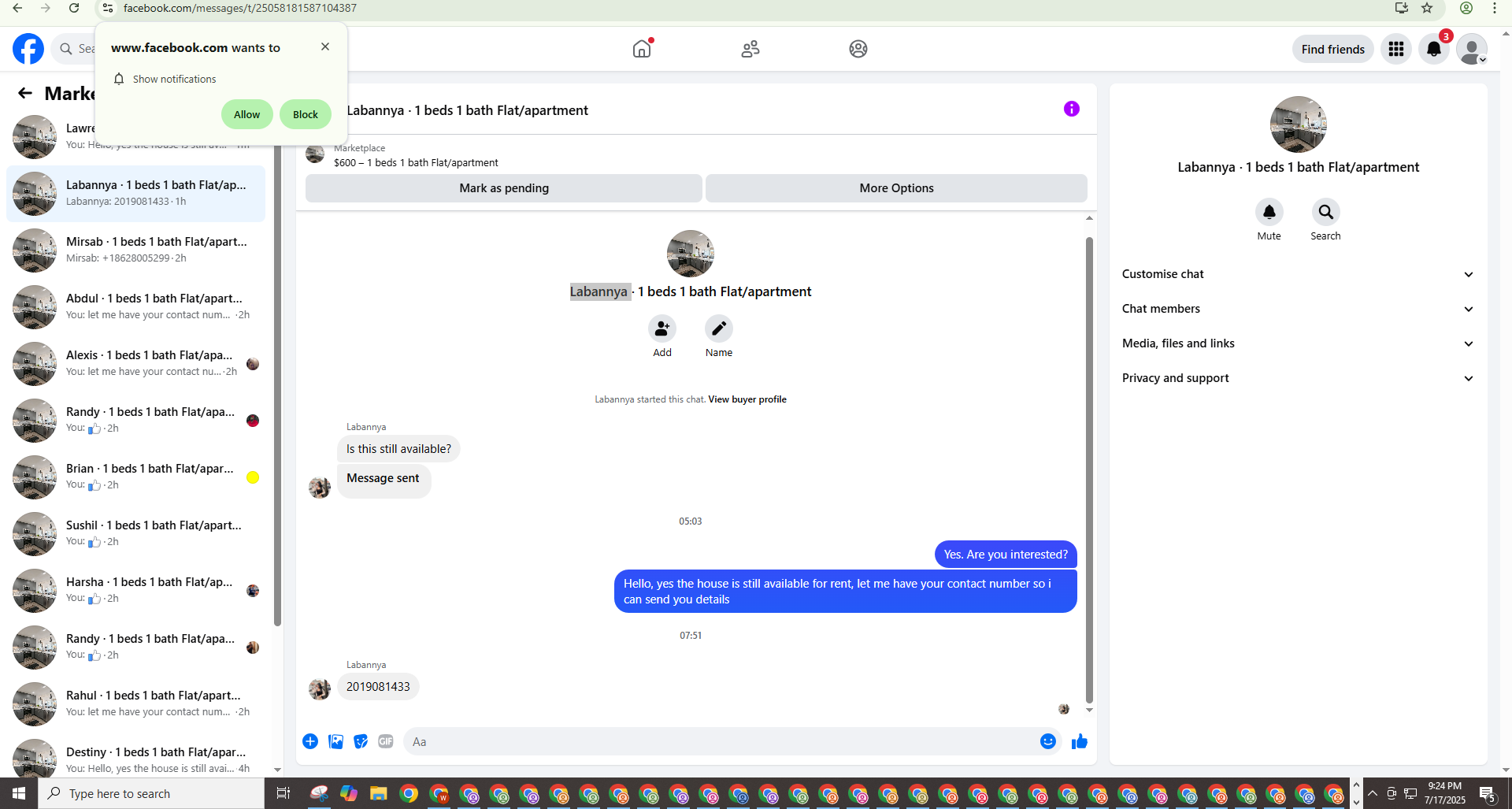Viewport: 1512px width, 809px height.
Task: Open Sushil conversation
Action: tap(135, 534)
